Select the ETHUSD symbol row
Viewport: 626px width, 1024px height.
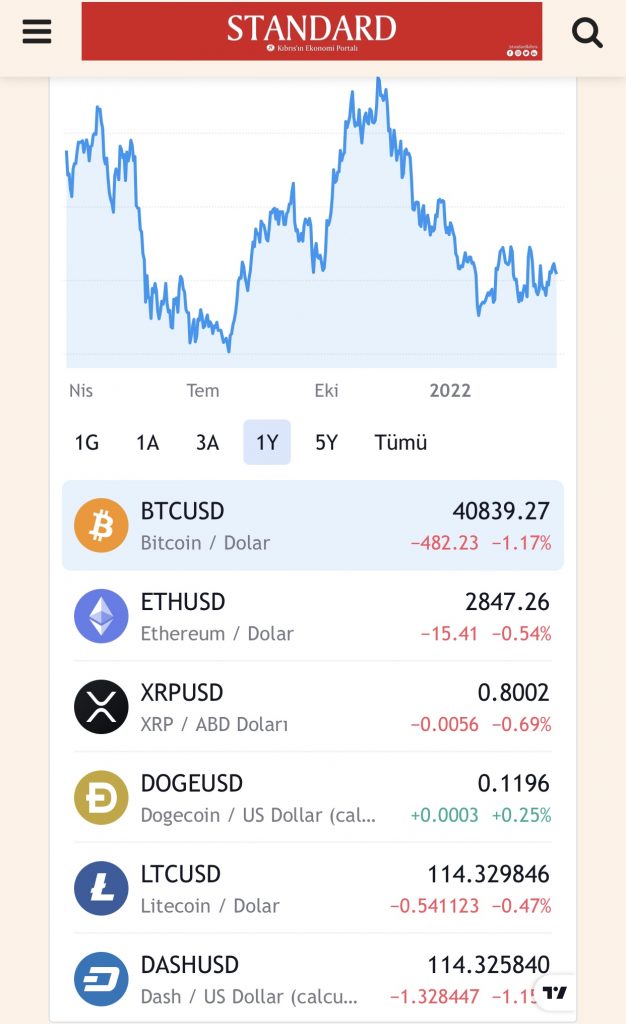[313, 616]
